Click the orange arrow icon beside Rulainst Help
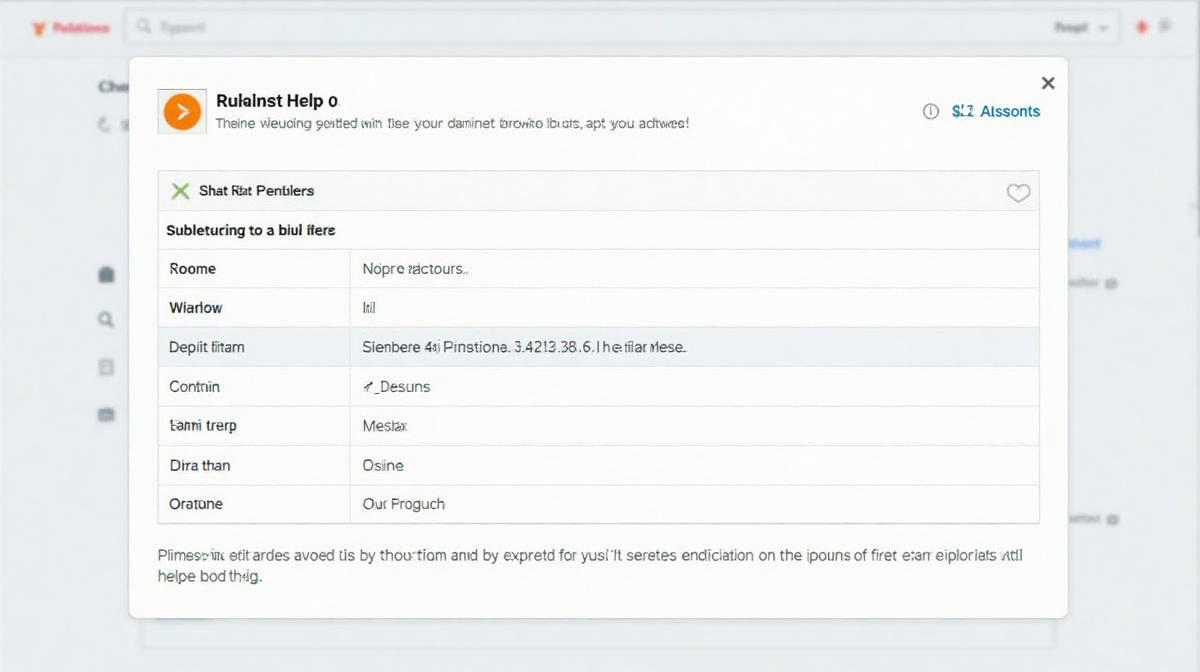 tap(182, 112)
